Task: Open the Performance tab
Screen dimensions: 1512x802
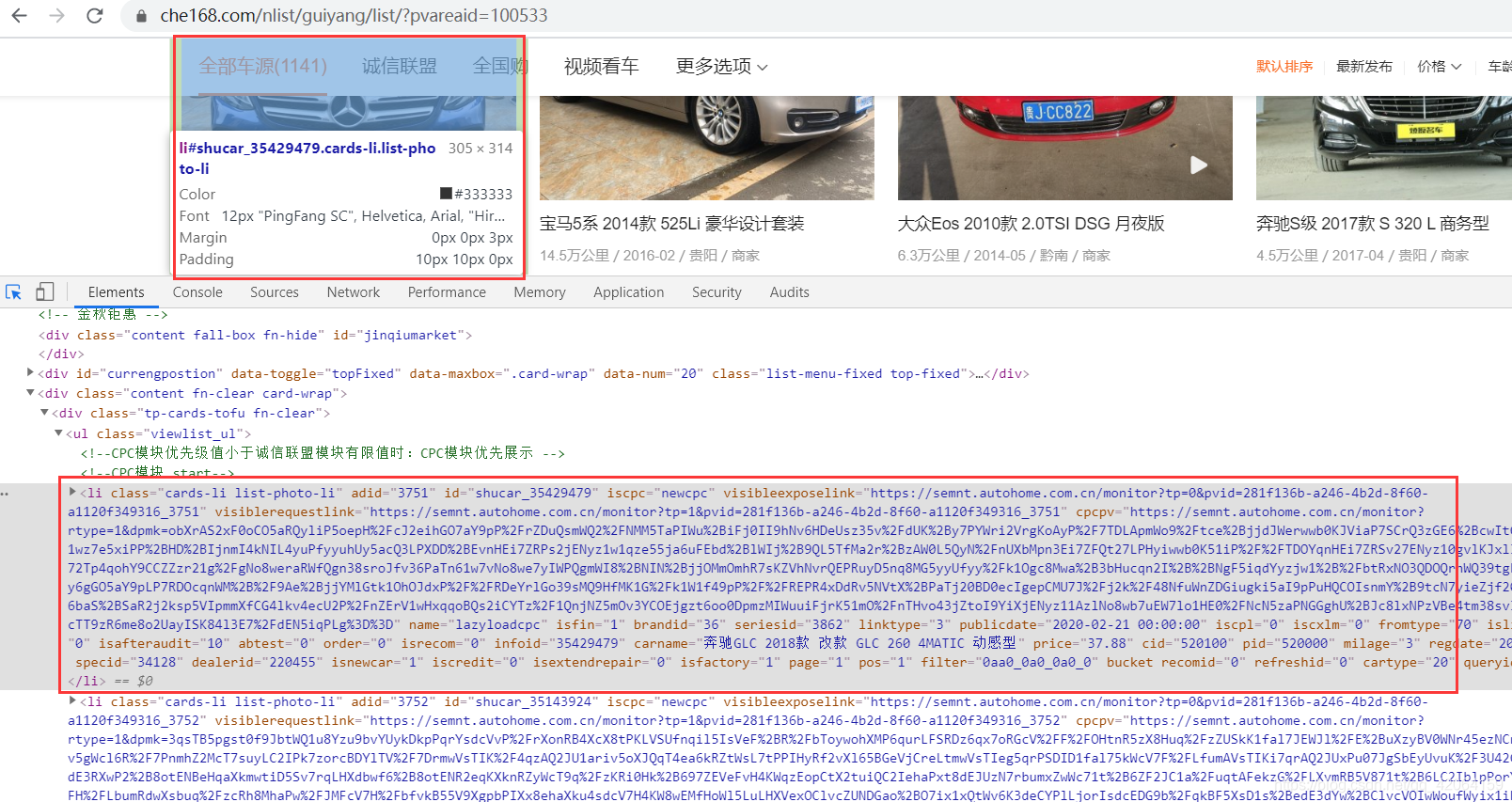Action: pyautogui.click(x=447, y=292)
